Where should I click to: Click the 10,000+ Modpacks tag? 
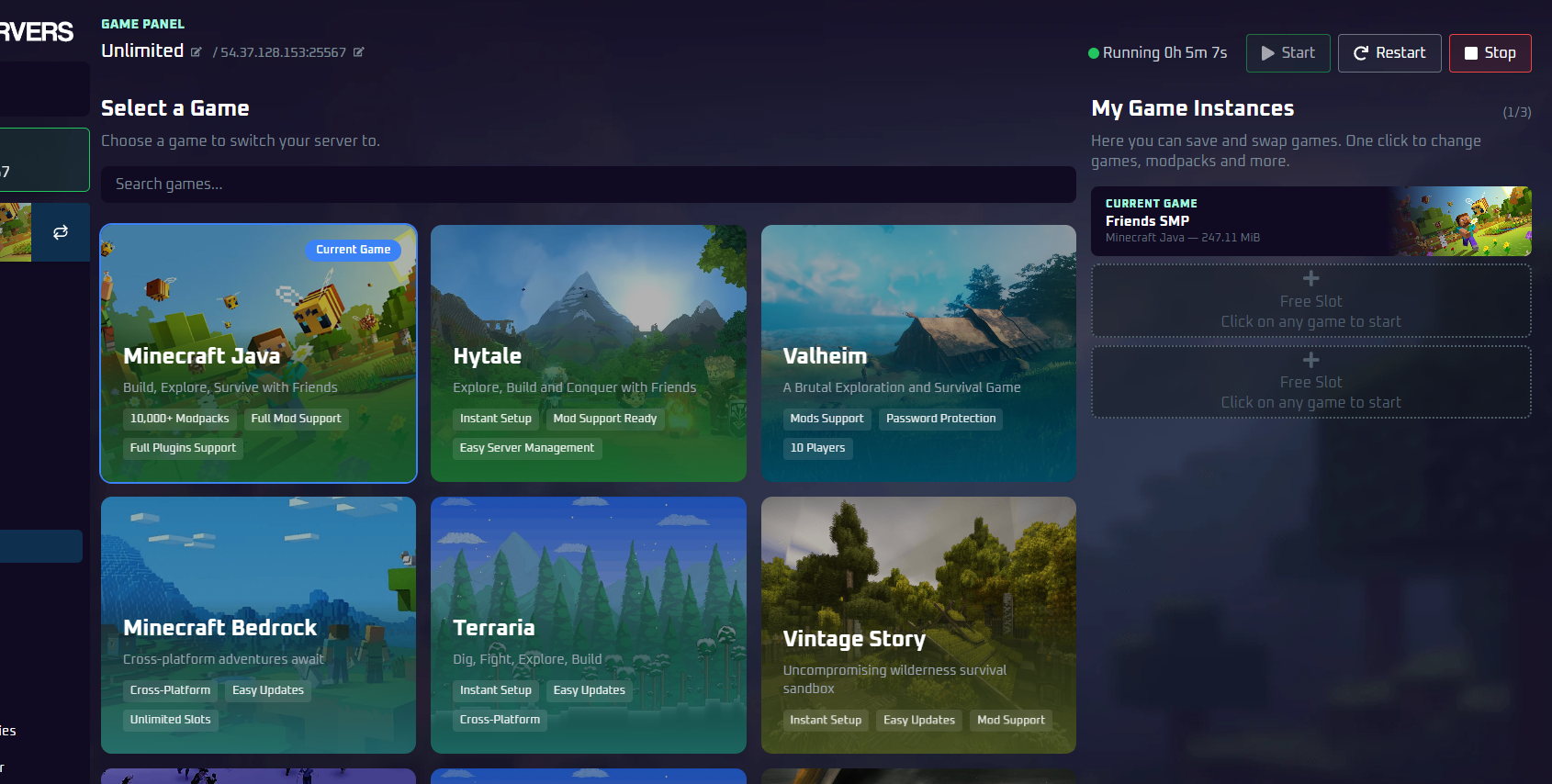pyautogui.click(x=179, y=419)
